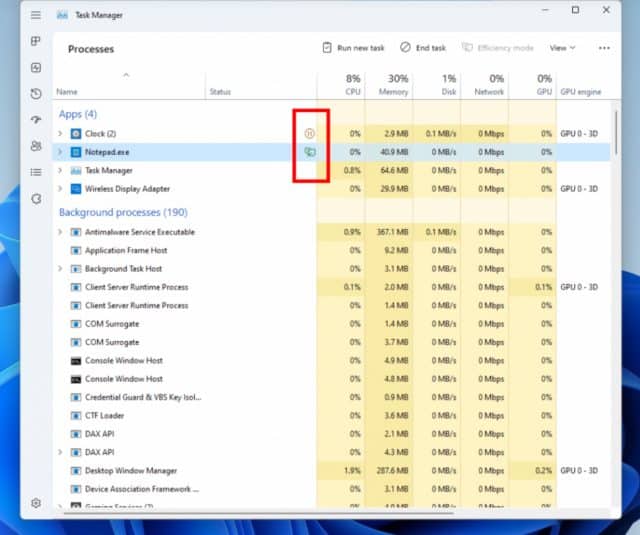The height and width of the screenshot is (535, 640).
Task: Click the Clock app icon
Action: pos(76,133)
